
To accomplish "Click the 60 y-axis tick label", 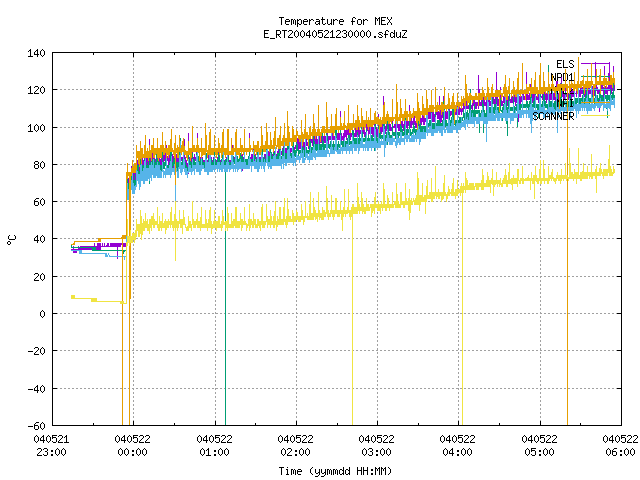I will pos(39,202).
